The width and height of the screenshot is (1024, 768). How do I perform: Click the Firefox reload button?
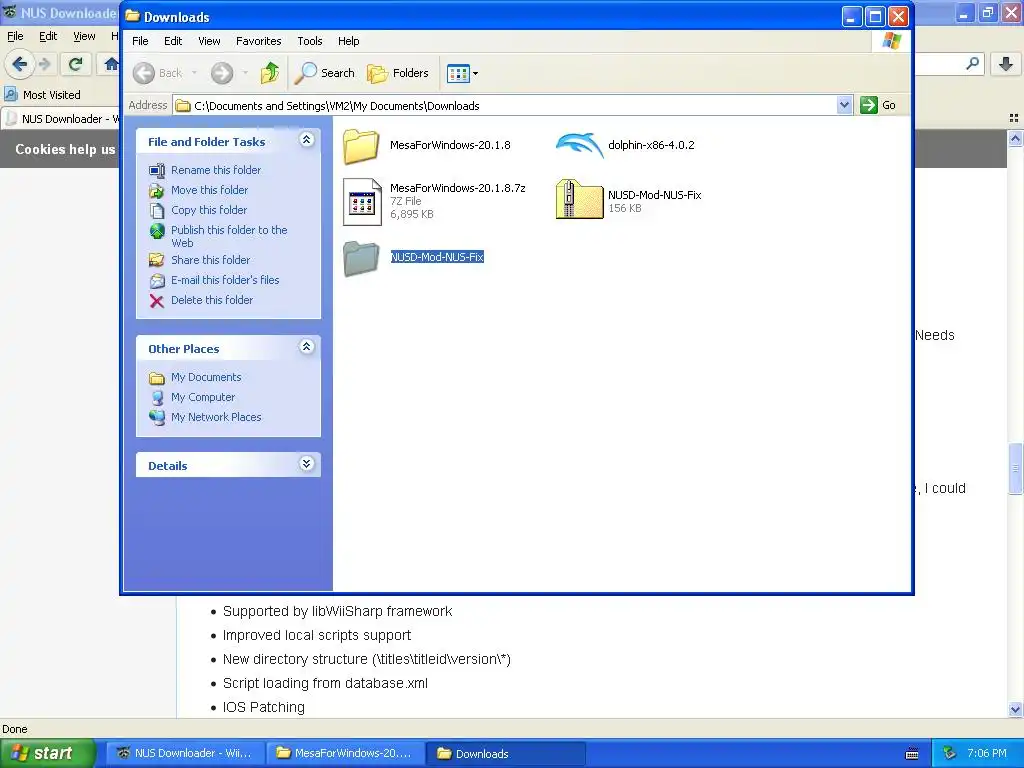(76, 64)
